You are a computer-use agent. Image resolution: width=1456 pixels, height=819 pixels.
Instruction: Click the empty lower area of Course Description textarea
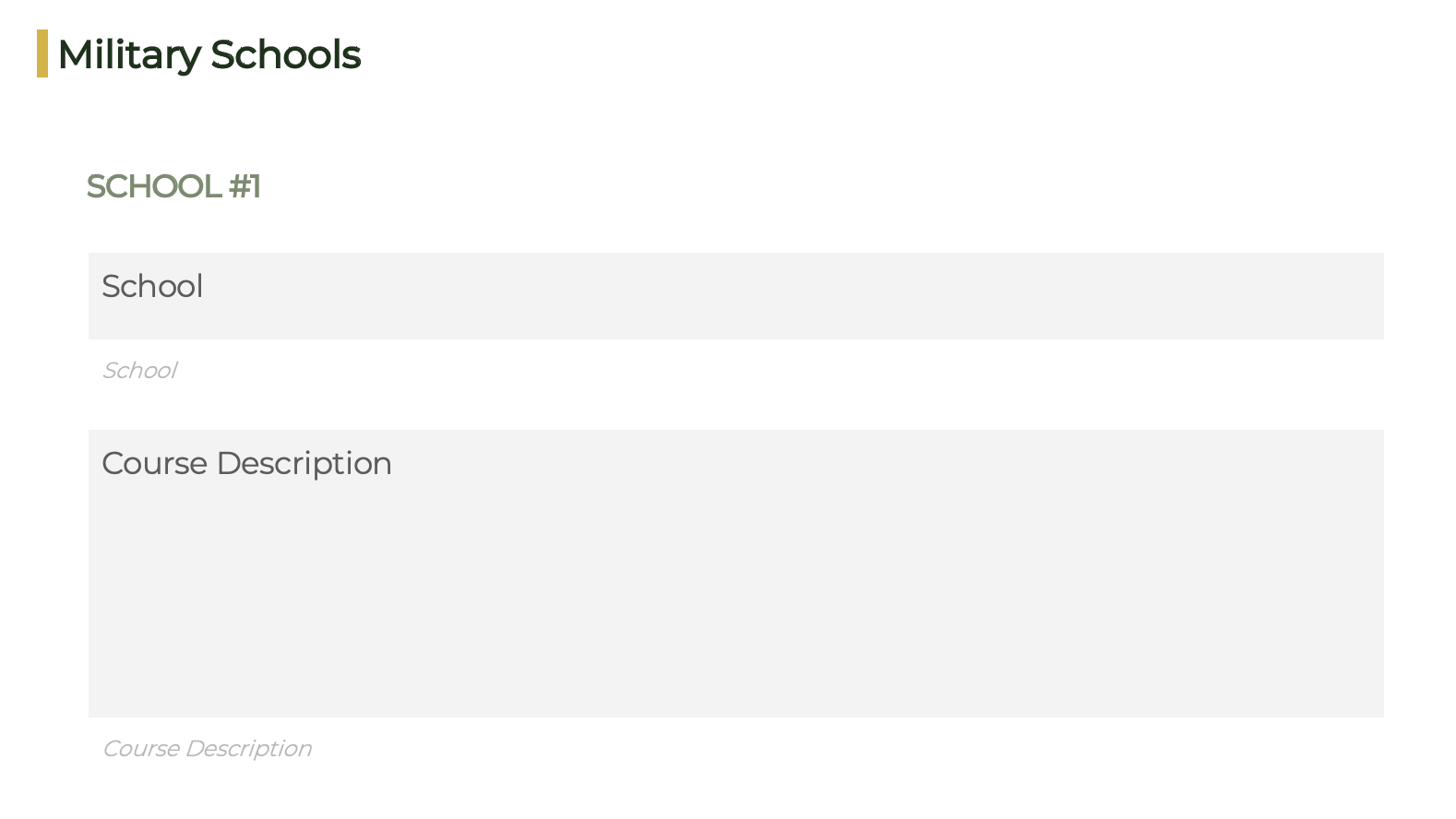click(x=735, y=627)
